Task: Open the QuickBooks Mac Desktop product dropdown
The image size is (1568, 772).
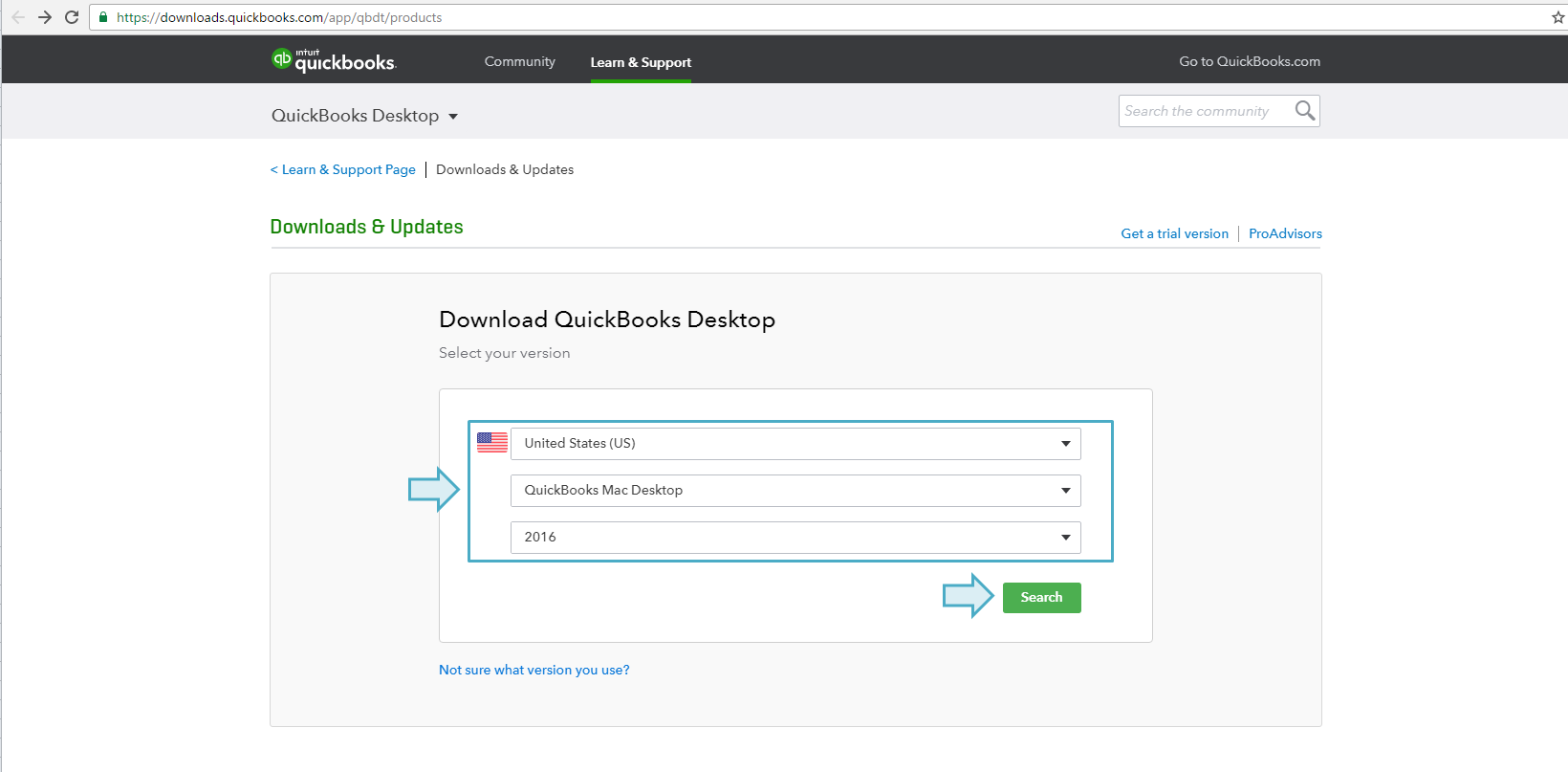Action: pyautogui.click(x=795, y=491)
